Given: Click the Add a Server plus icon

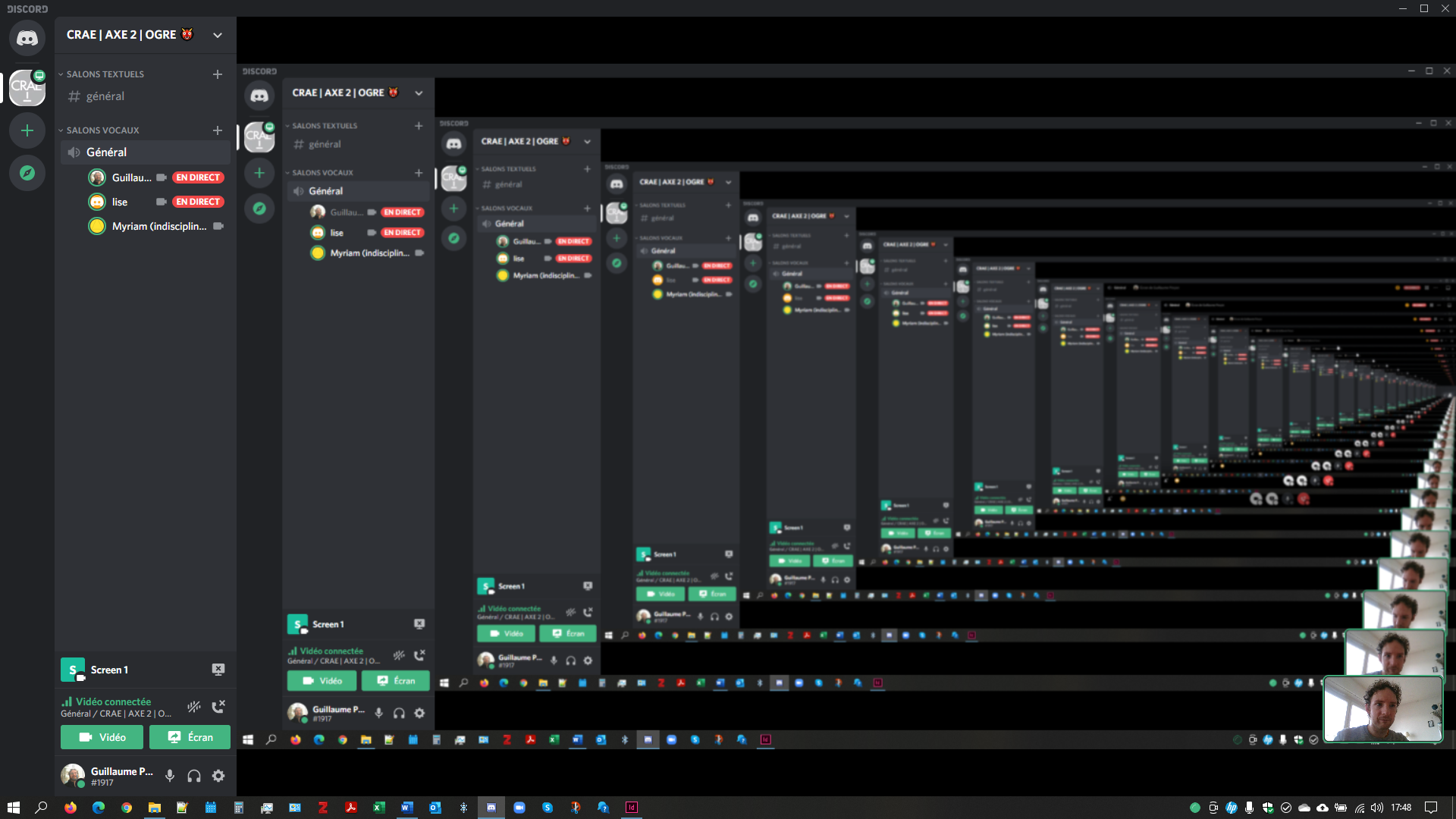Looking at the screenshot, I should pos(27,130).
